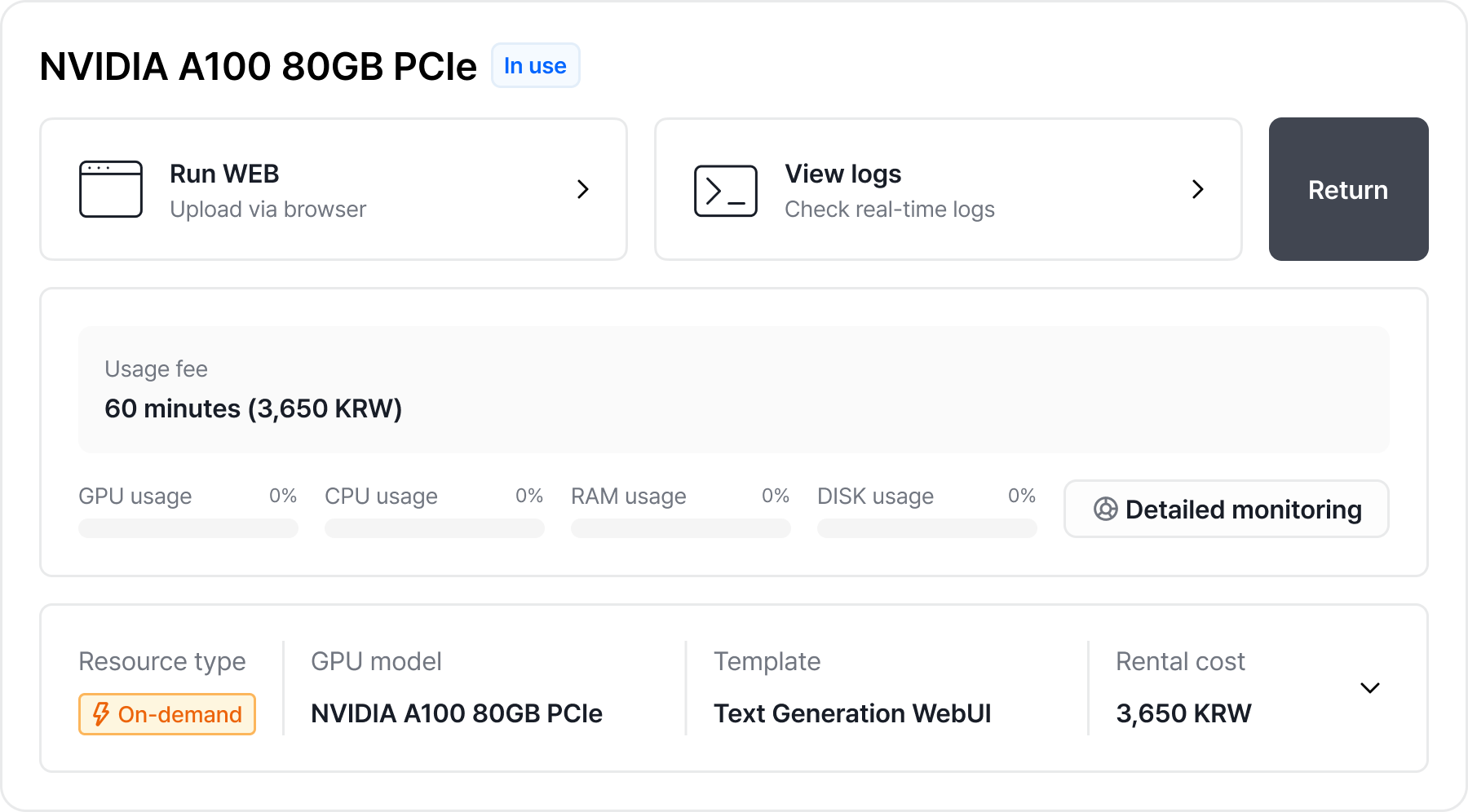The height and width of the screenshot is (812, 1468).
Task: Click the monitoring icon in Detailed monitoring button
Action: pos(1105,510)
